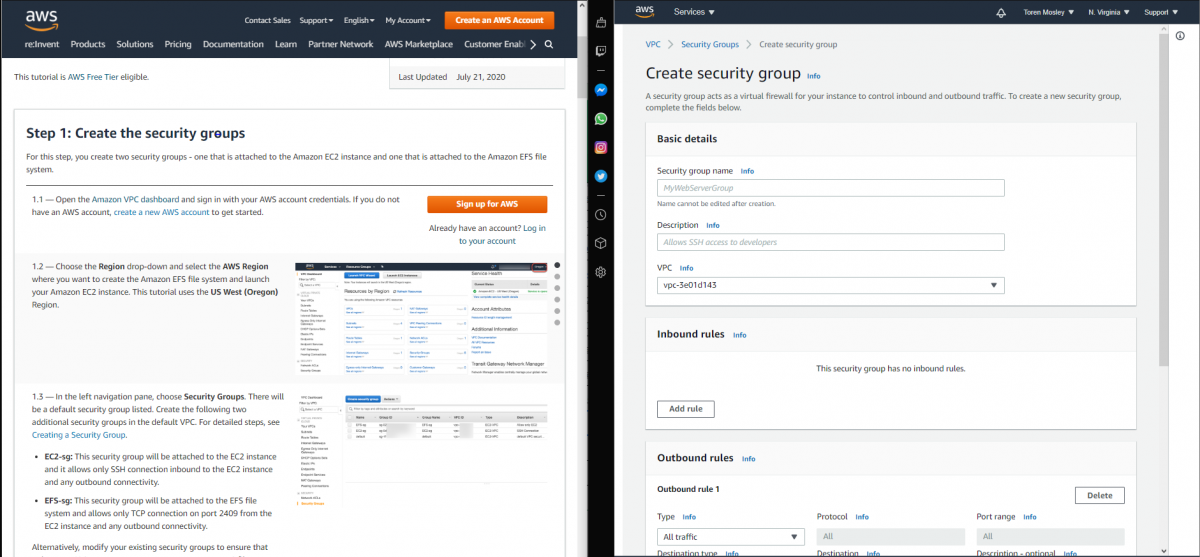Open the English language dropdown
The height and width of the screenshot is (557, 1200).
point(359,20)
